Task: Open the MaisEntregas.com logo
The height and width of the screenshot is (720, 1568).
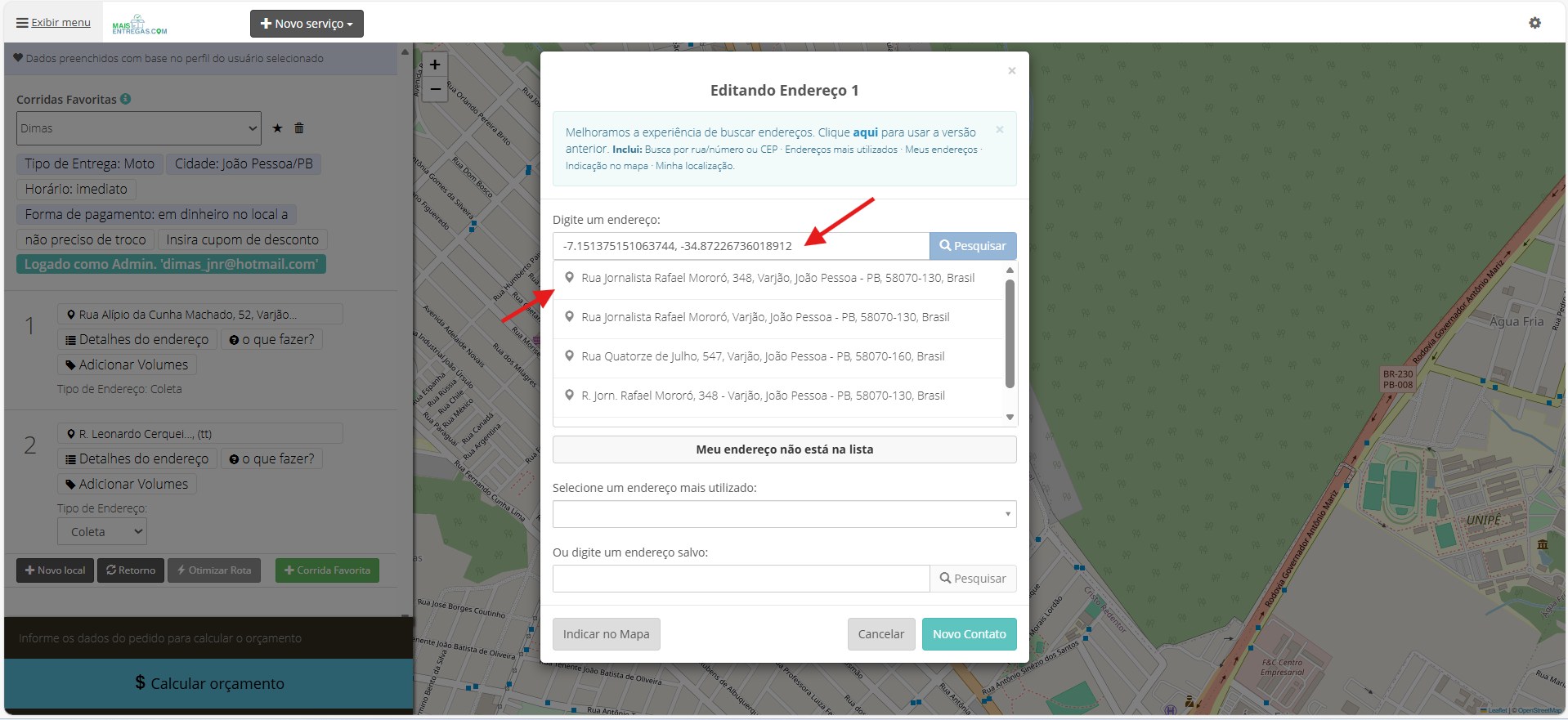Action: 139,25
